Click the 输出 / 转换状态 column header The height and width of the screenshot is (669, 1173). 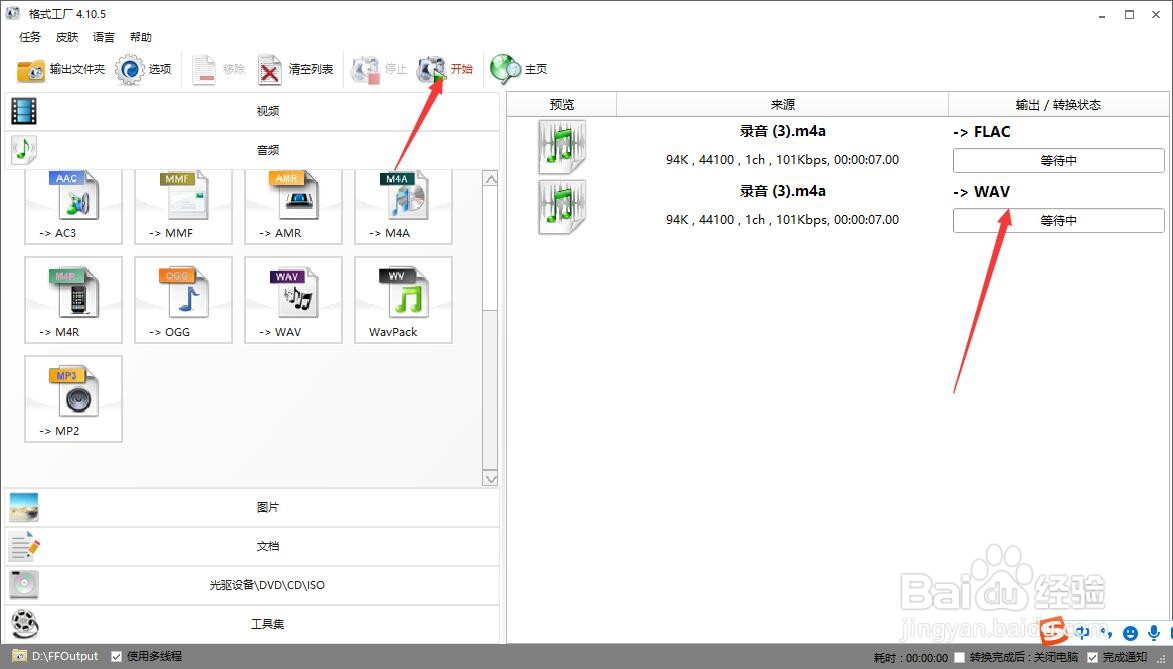coord(1059,105)
